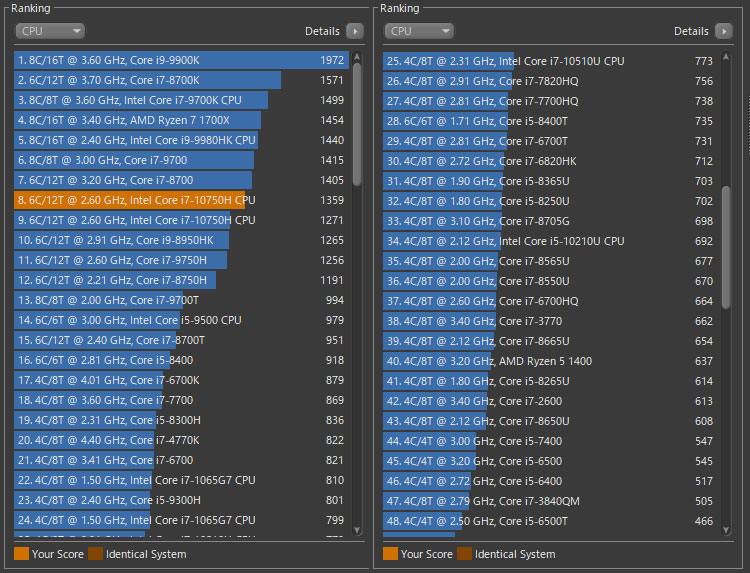
Task: Click the left panel scrollbar thumb
Action: pyautogui.click(x=357, y=124)
